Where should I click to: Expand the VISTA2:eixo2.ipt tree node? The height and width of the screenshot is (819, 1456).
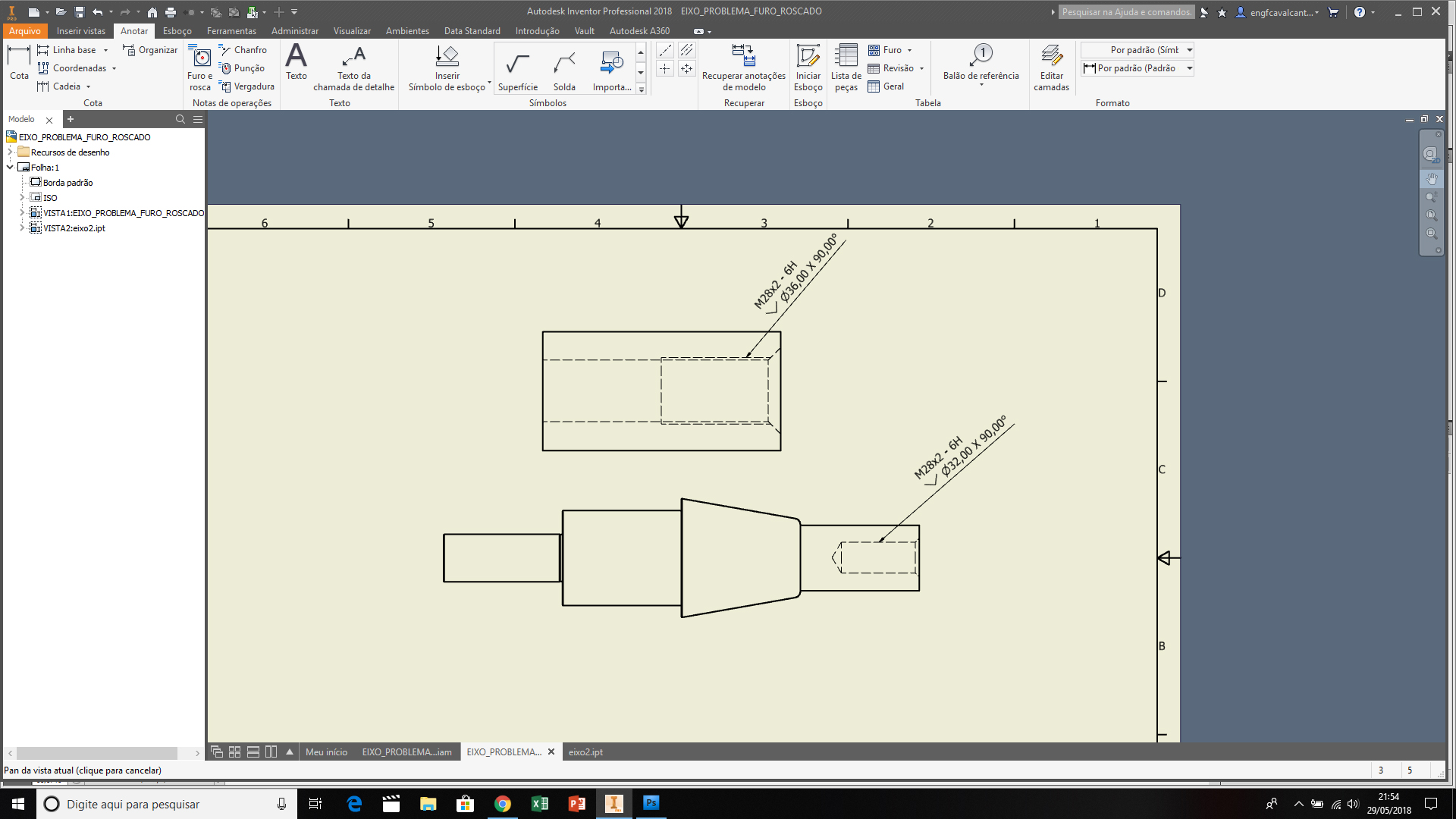point(23,227)
